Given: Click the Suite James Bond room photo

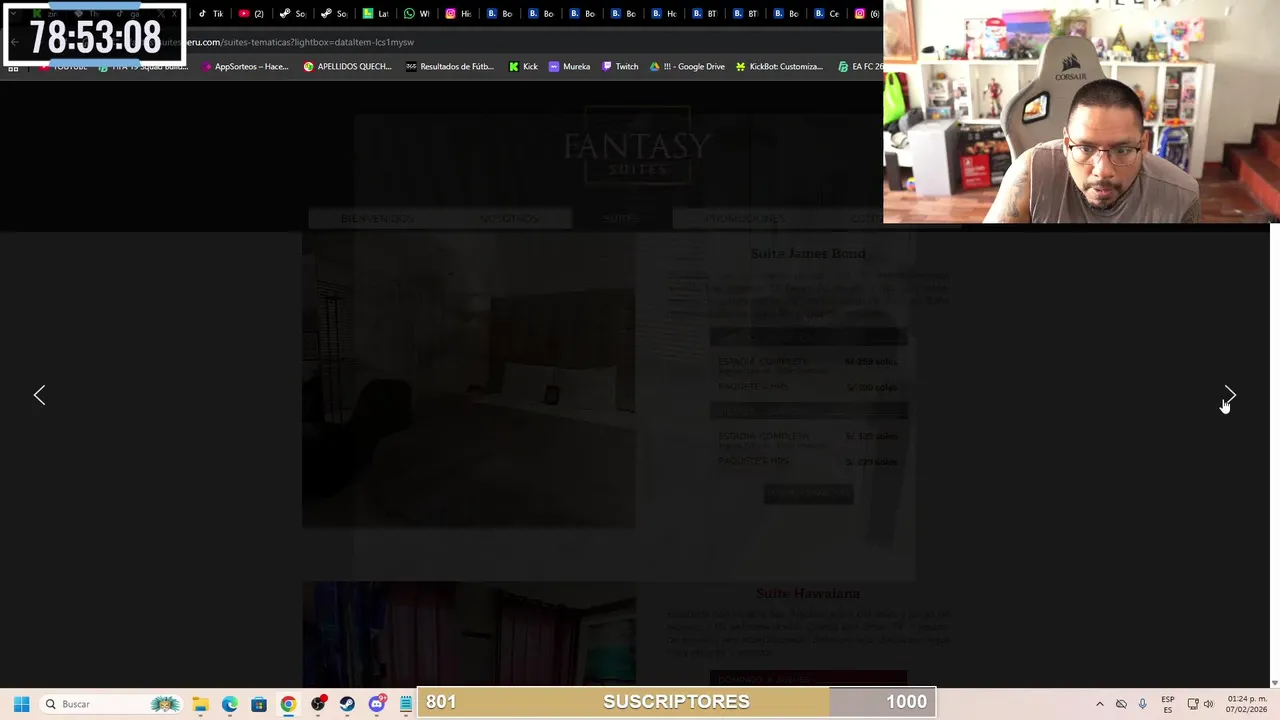Looking at the screenshot, I should pos(469,381).
